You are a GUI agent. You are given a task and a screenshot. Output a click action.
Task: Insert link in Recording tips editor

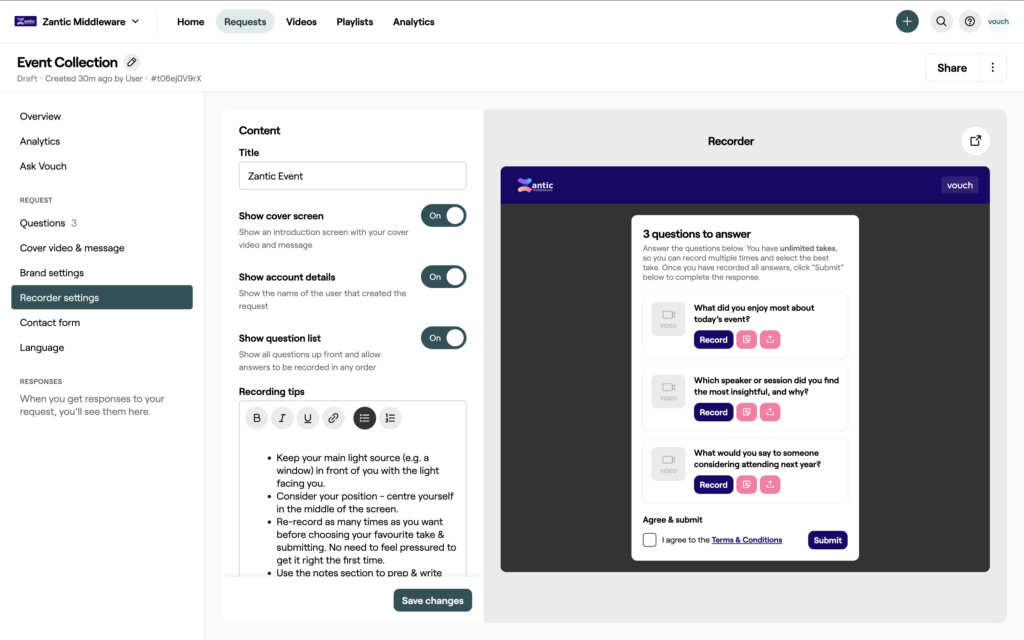333,418
